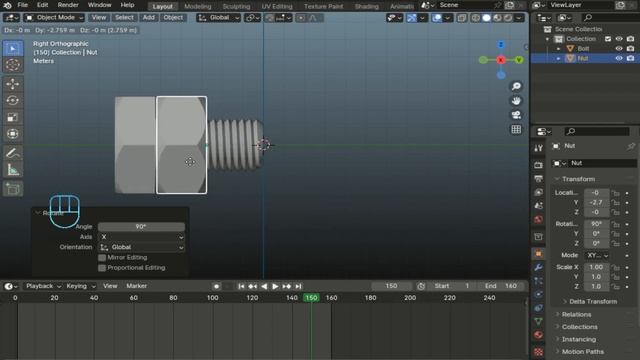640x360 pixels.
Task: Play the animation forward
Action: [275, 287]
